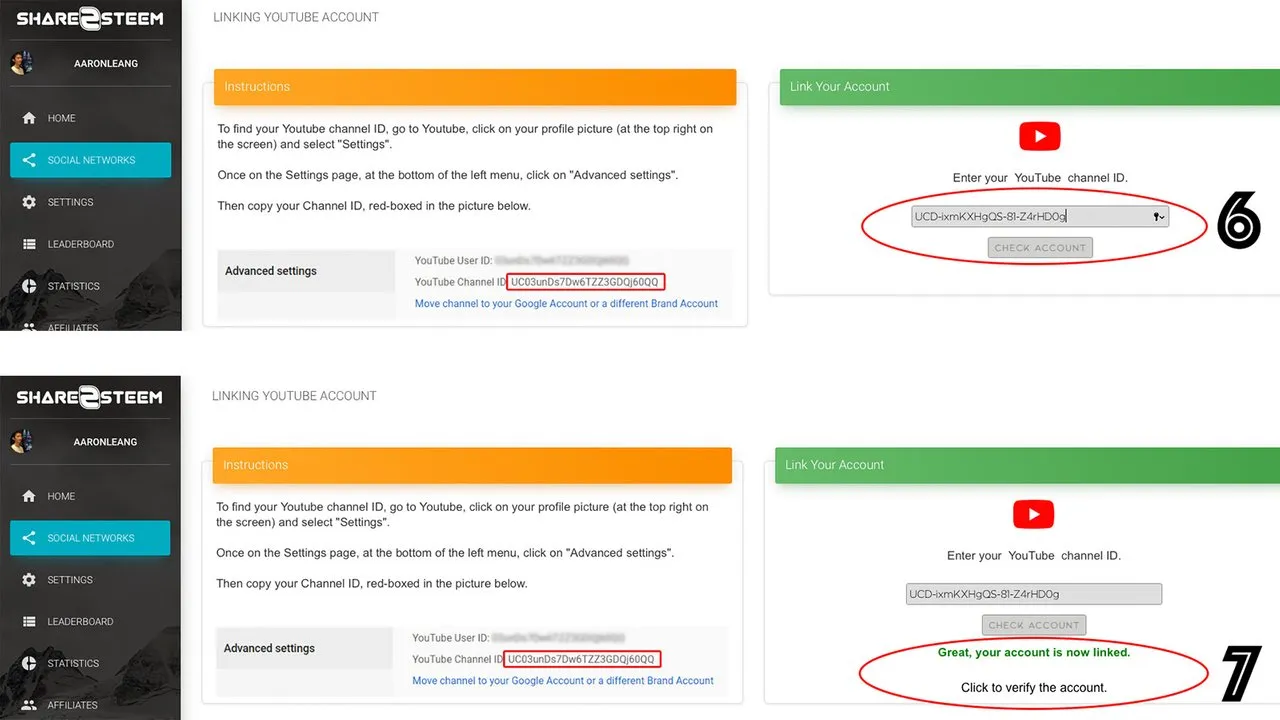Click the Statistics pie icon in bottom screenshot sidebar
This screenshot has height=720, width=1280.
[29, 663]
